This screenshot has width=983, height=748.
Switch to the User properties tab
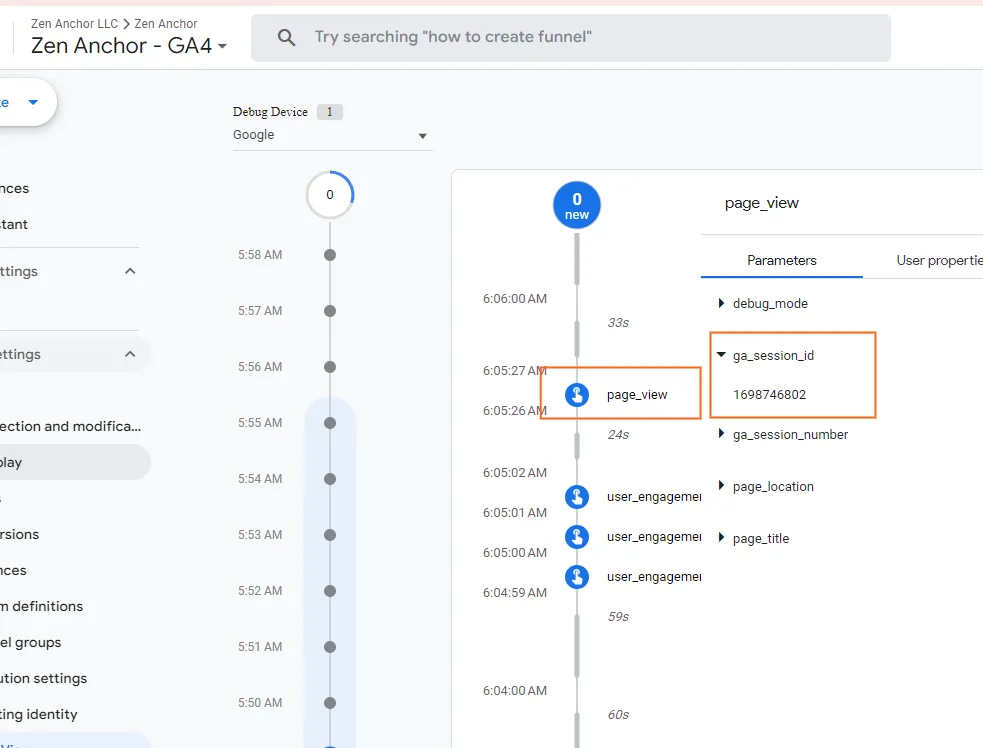(x=938, y=260)
